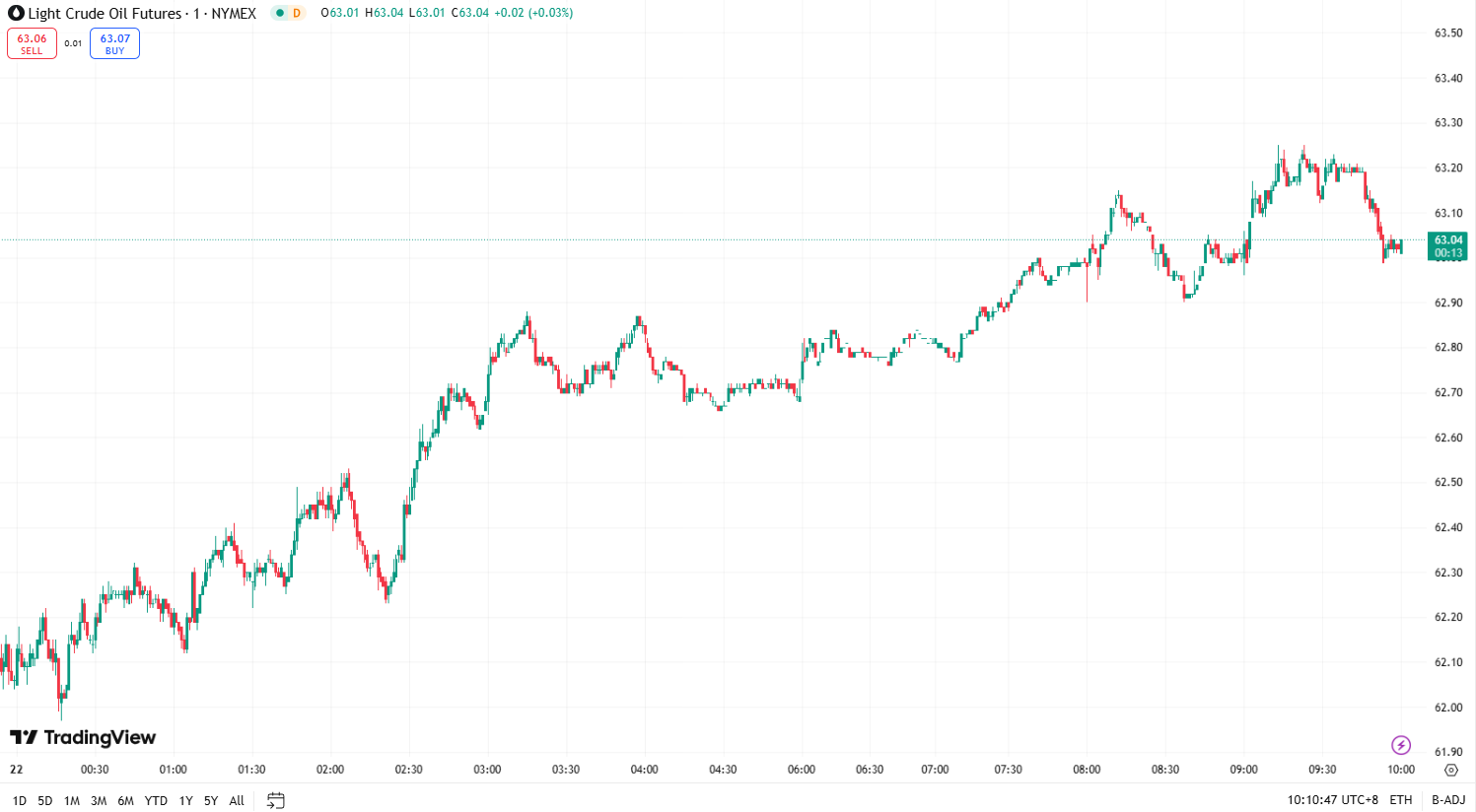Toggle the ETH extended hours session
The width and height of the screenshot is (1476, 812).
[x=1401, y=800]
